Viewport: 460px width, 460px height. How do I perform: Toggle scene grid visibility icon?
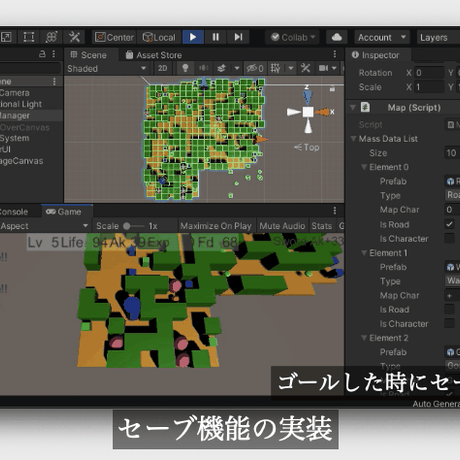[275, 68]
